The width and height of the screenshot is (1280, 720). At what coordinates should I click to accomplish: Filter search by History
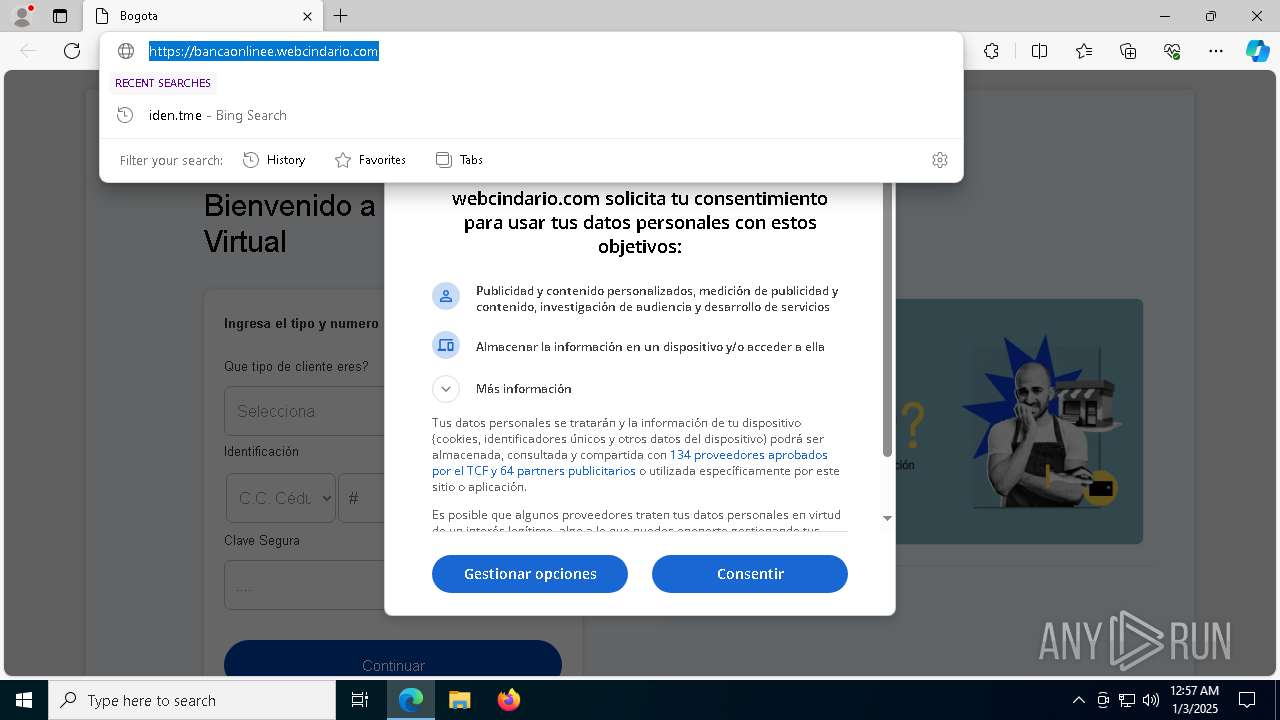(x=274, y=160)
